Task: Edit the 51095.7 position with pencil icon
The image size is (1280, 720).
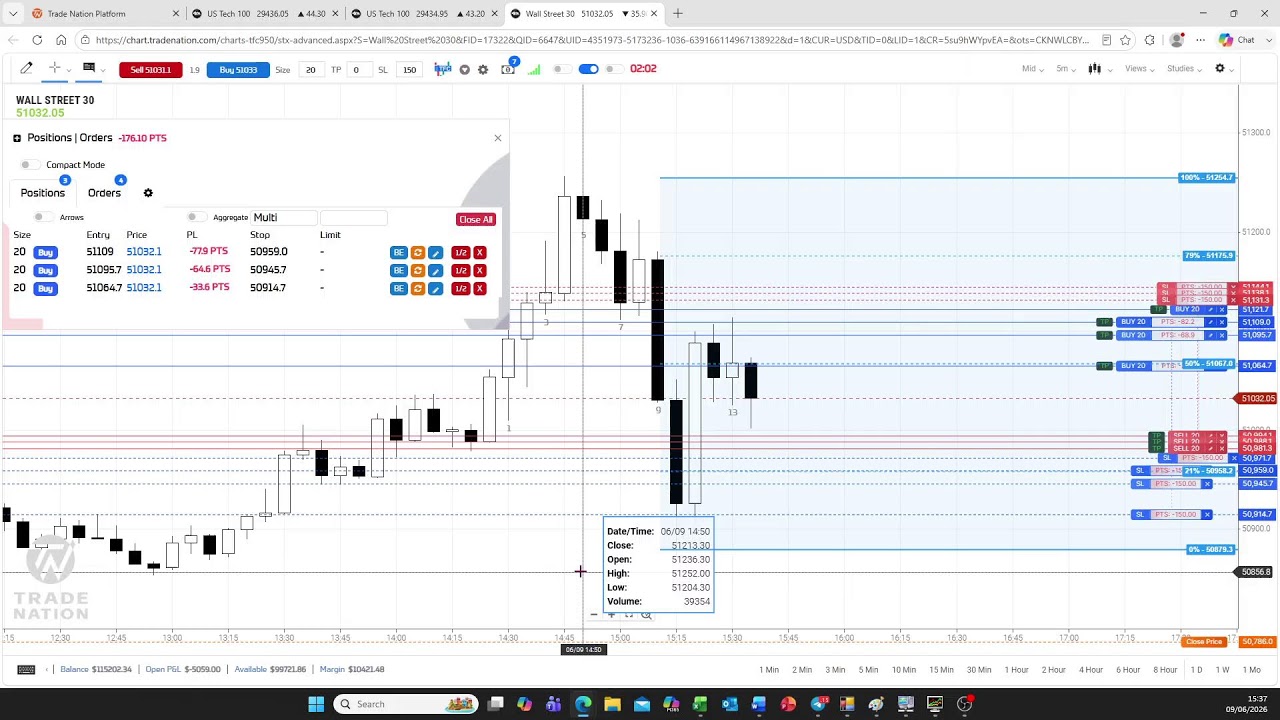Action: point(435,271)
